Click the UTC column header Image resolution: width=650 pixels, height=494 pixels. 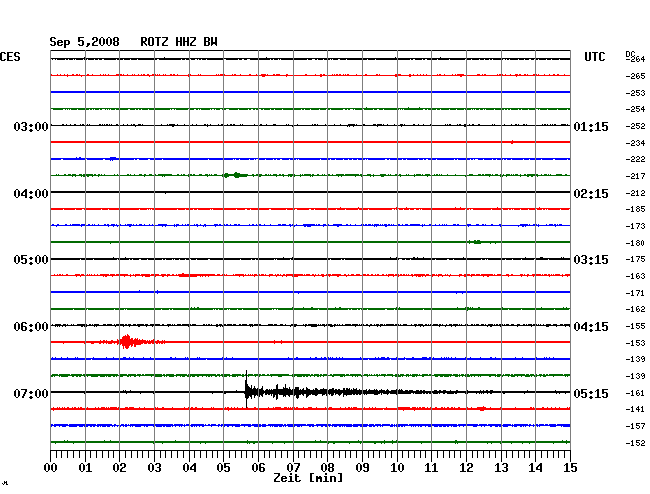coord(594,57)
